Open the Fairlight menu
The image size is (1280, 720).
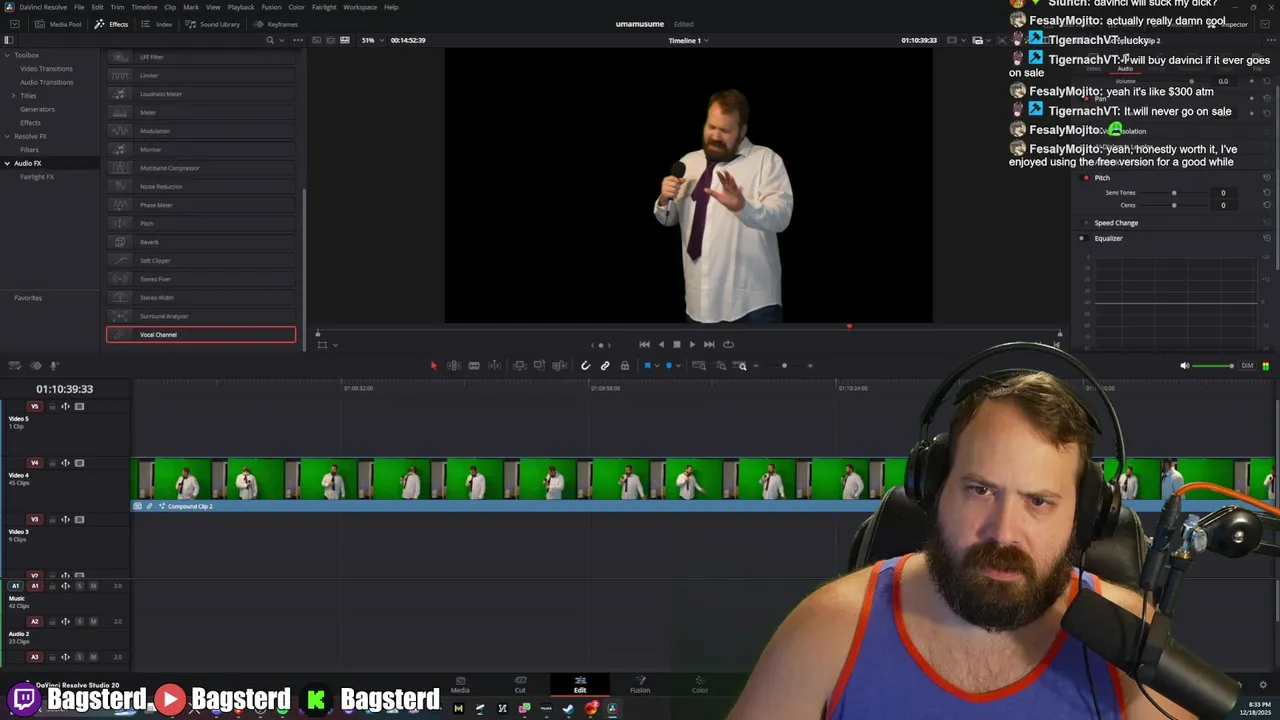click(324, 7)
